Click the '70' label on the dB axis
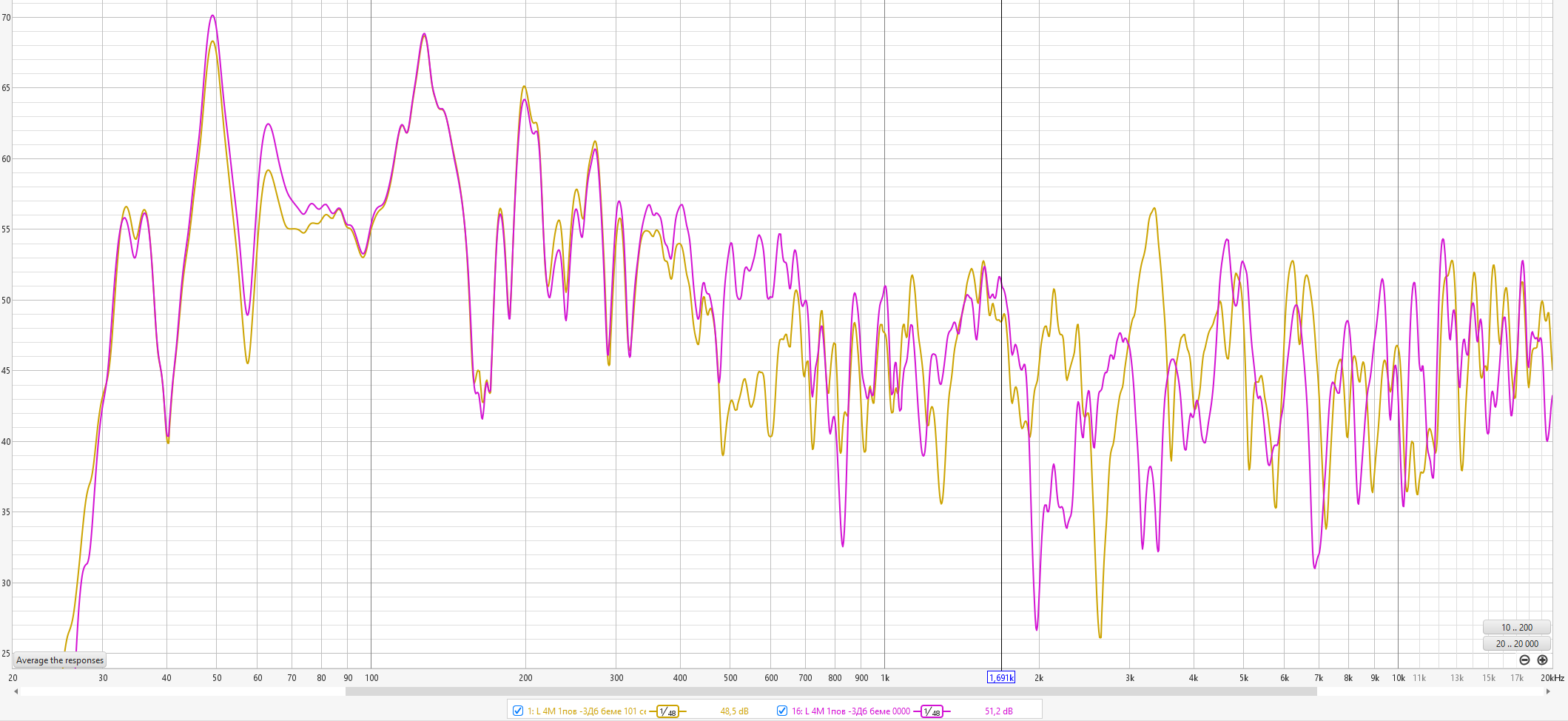1568x721 pixels. coord(7,18)
